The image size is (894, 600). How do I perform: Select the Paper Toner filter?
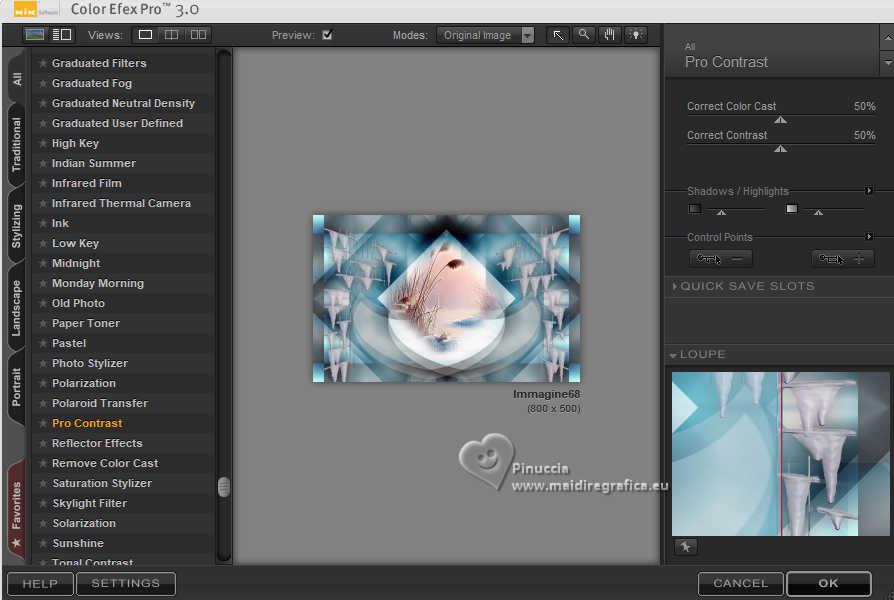[x=86, y=323]
